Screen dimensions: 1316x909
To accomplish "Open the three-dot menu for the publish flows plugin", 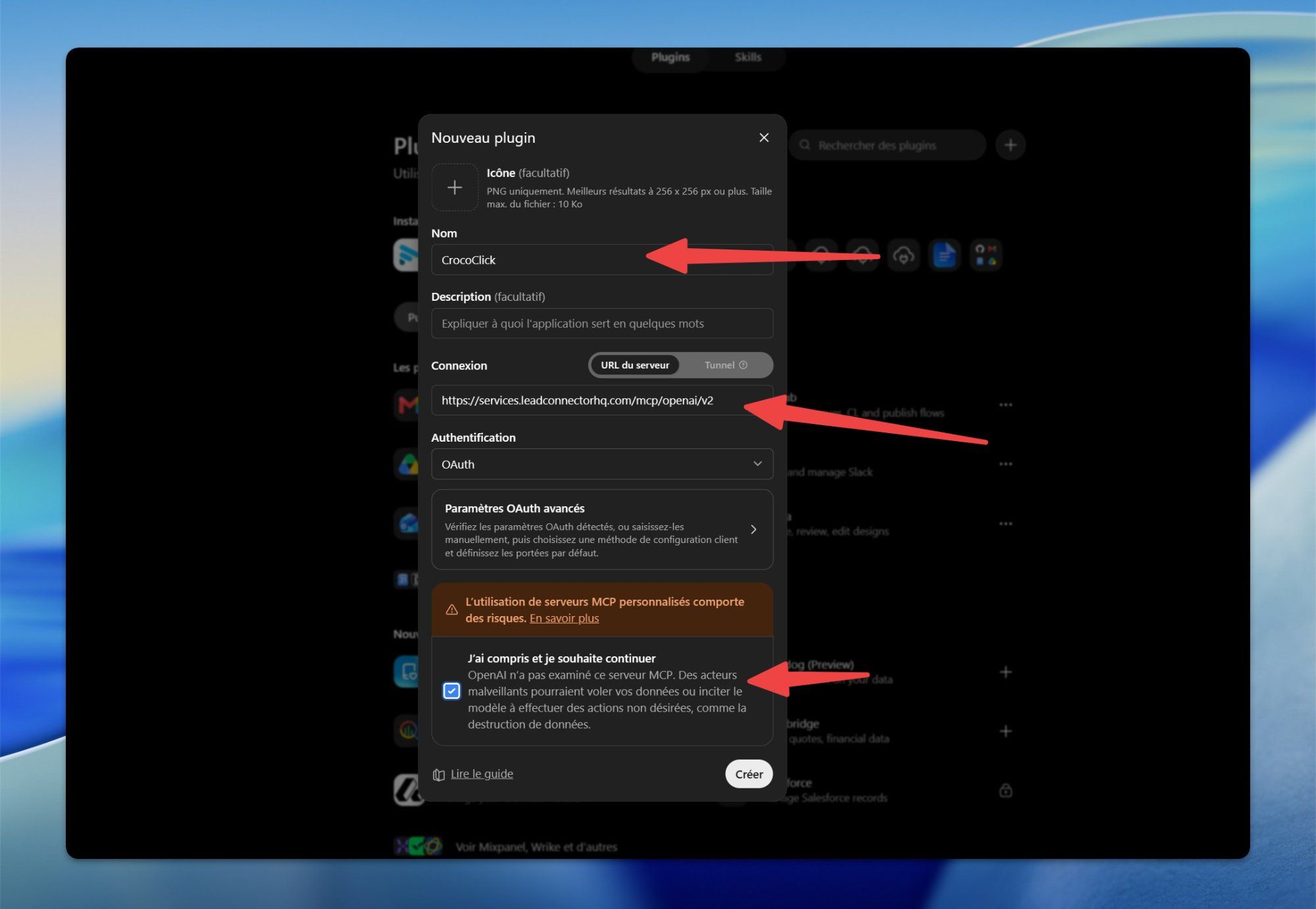I will 1005,405.
